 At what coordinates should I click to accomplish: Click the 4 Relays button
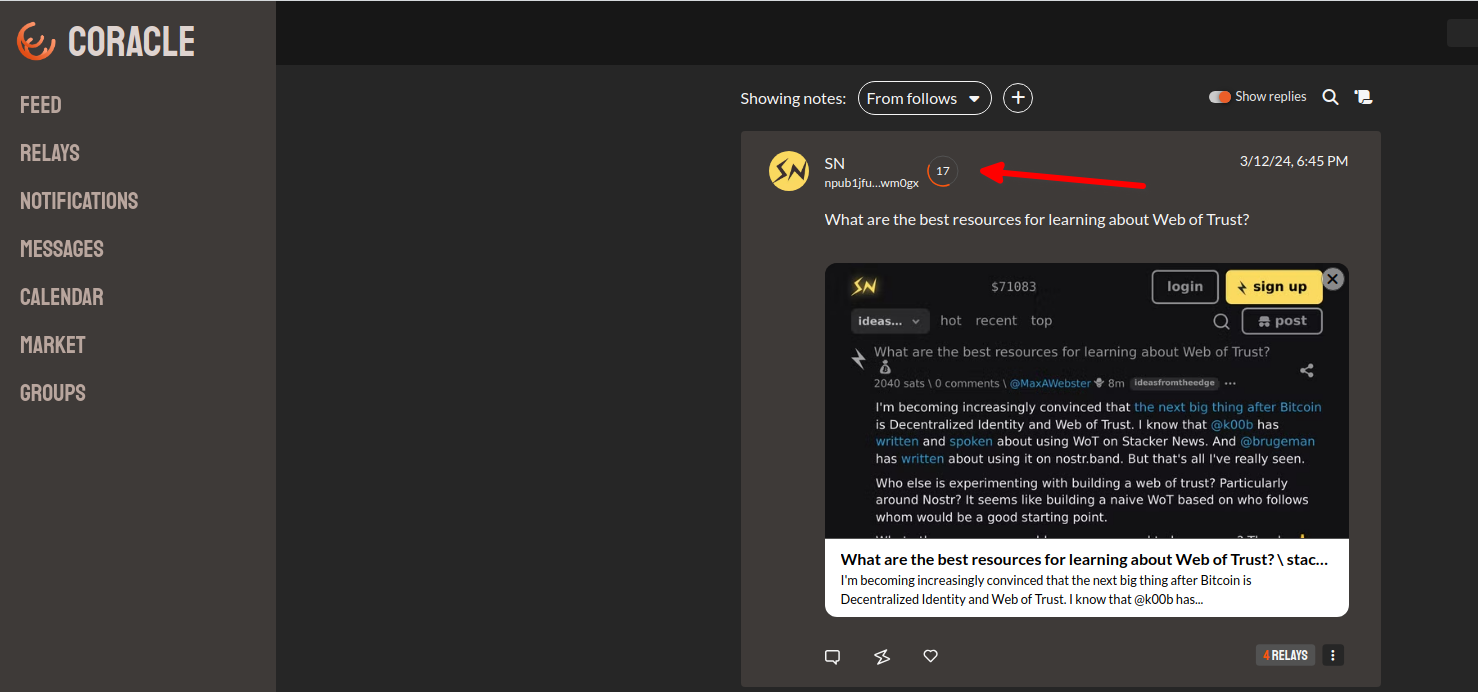click(1285, 655)
